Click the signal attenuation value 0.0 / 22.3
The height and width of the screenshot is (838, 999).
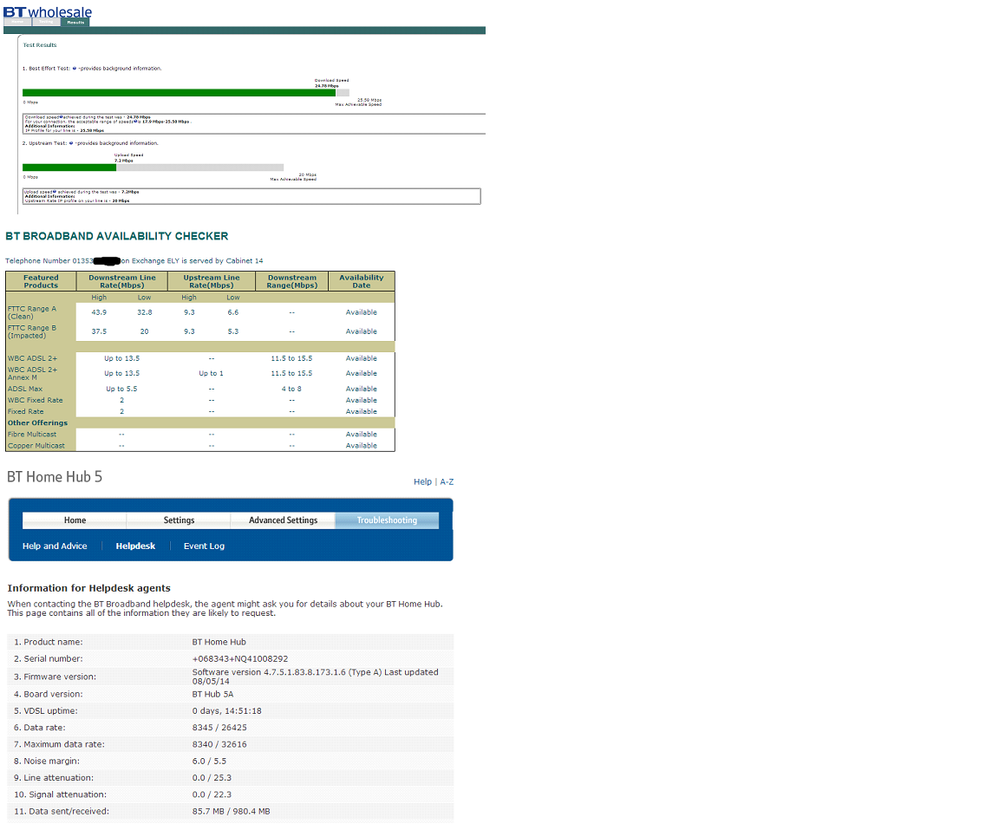(212, 795)
